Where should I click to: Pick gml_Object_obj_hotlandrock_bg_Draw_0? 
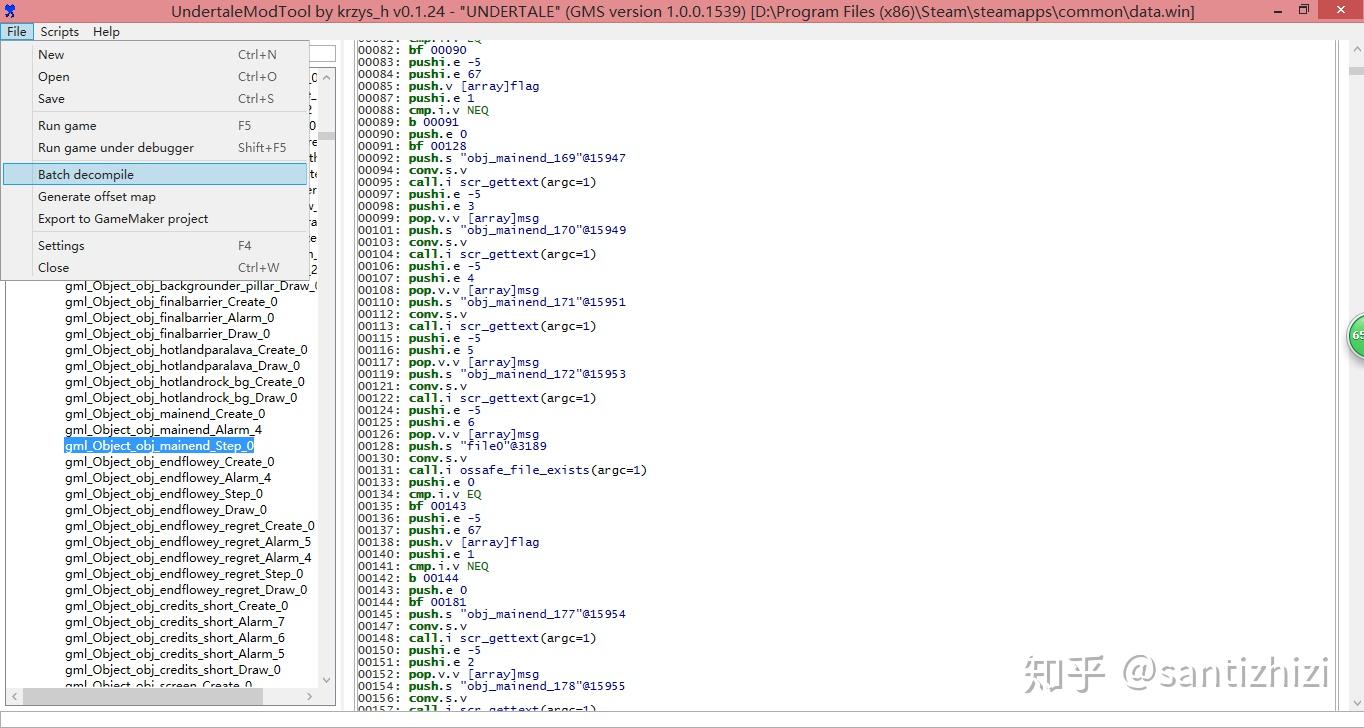(x=181, y=398)
